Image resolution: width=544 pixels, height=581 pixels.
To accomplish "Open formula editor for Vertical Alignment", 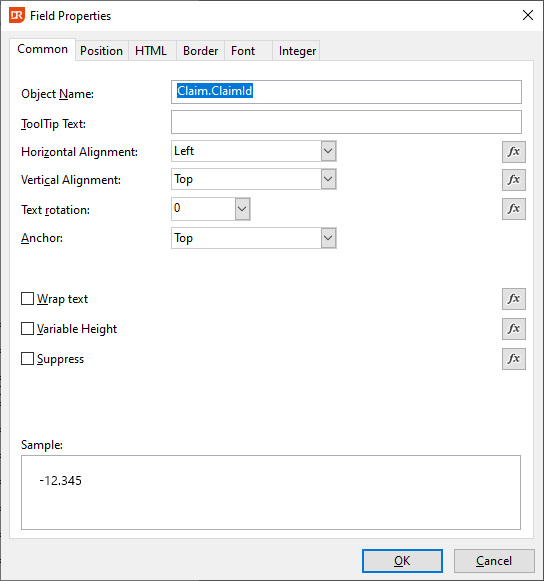I will [x=514, y=180].
